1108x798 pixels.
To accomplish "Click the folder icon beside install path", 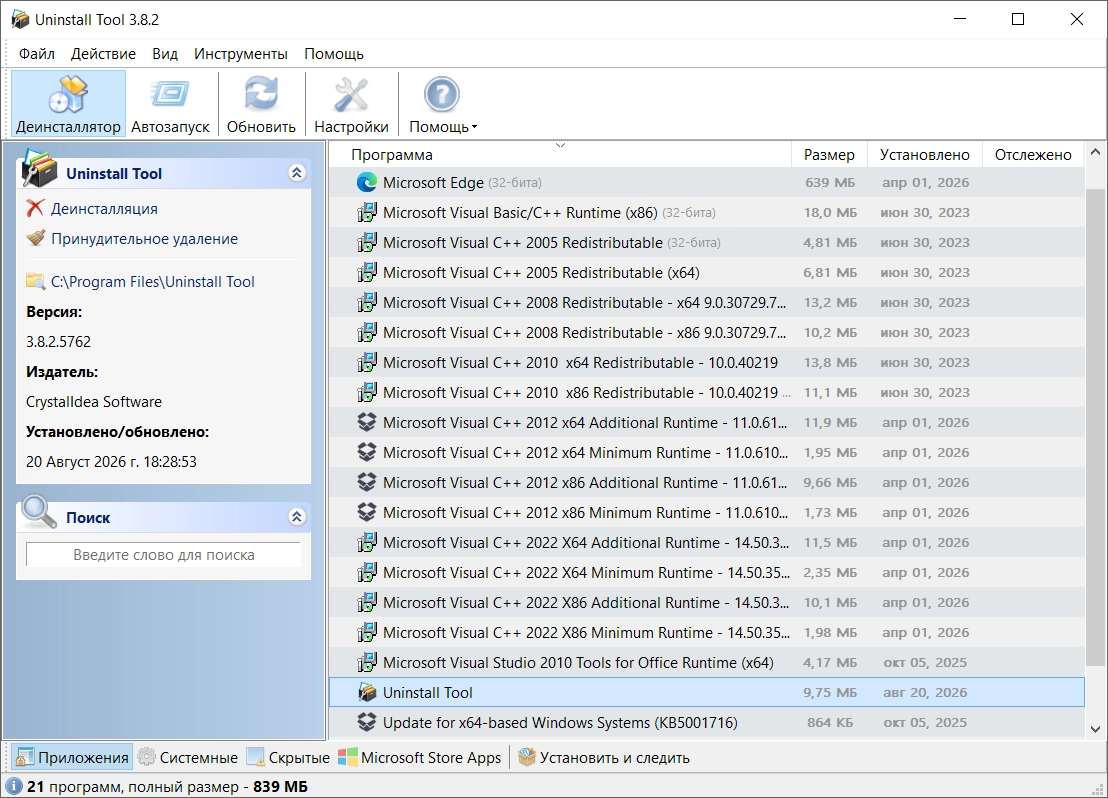I will pos(35,281).
